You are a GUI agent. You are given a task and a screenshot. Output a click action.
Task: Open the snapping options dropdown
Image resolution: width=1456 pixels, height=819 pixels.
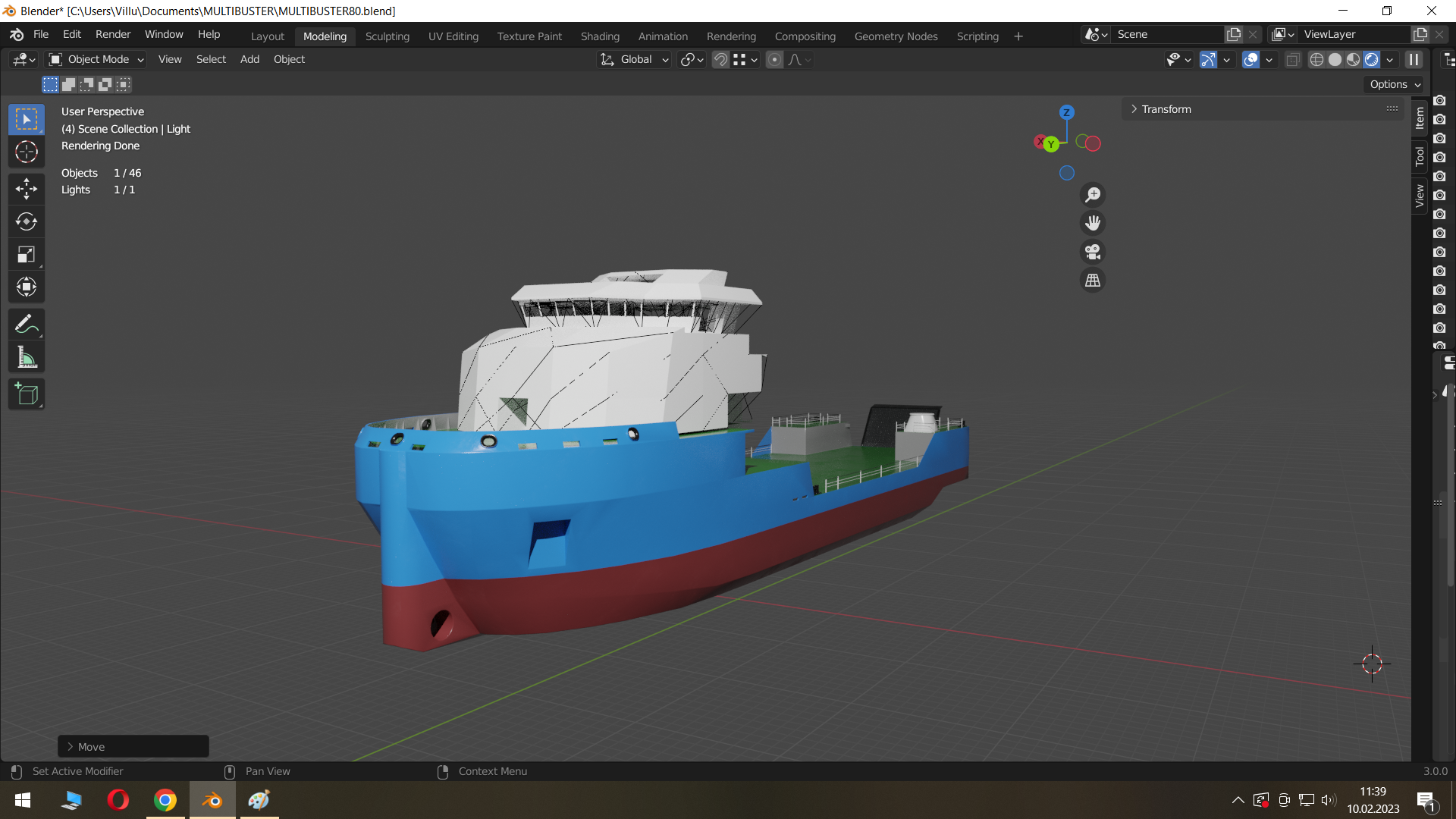tap(745, 59)
